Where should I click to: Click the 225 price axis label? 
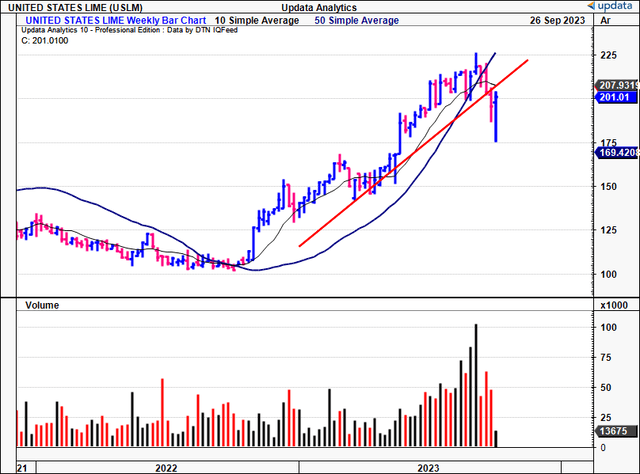[x=608, y=55]
